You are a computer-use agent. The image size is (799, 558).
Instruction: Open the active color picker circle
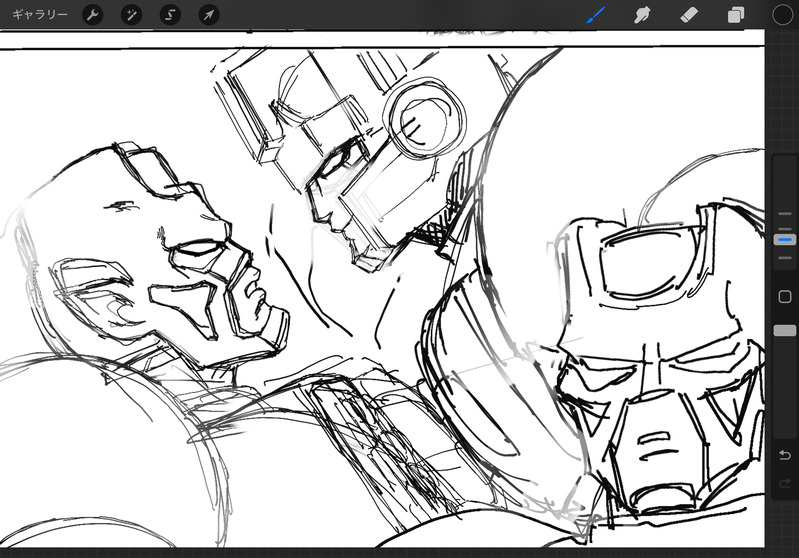[783, 15]
